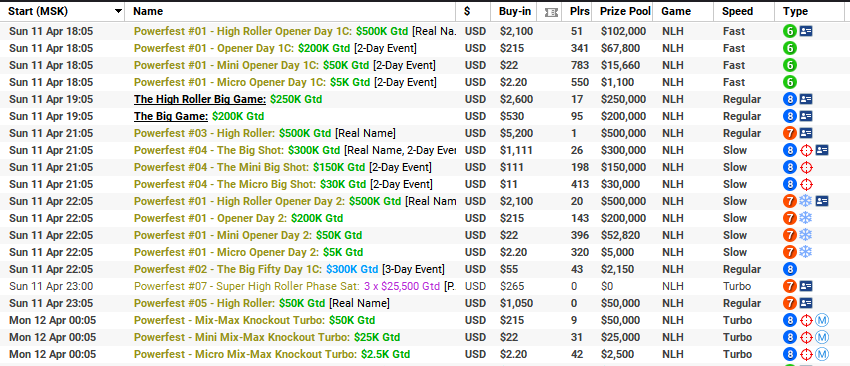Click the $2,150 prize pool cell

[x=617, y=269]
